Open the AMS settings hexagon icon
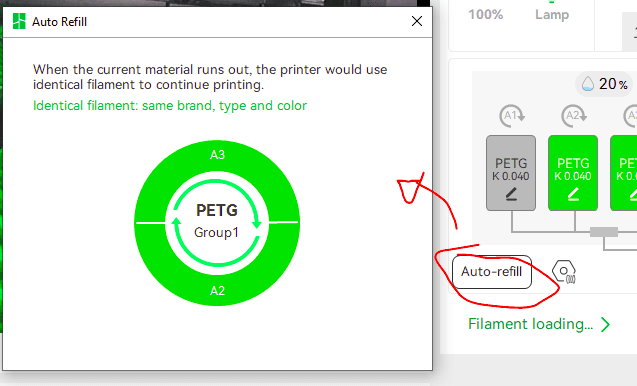Viewport: 637px width, 386px height. click(x=564, y=272)
